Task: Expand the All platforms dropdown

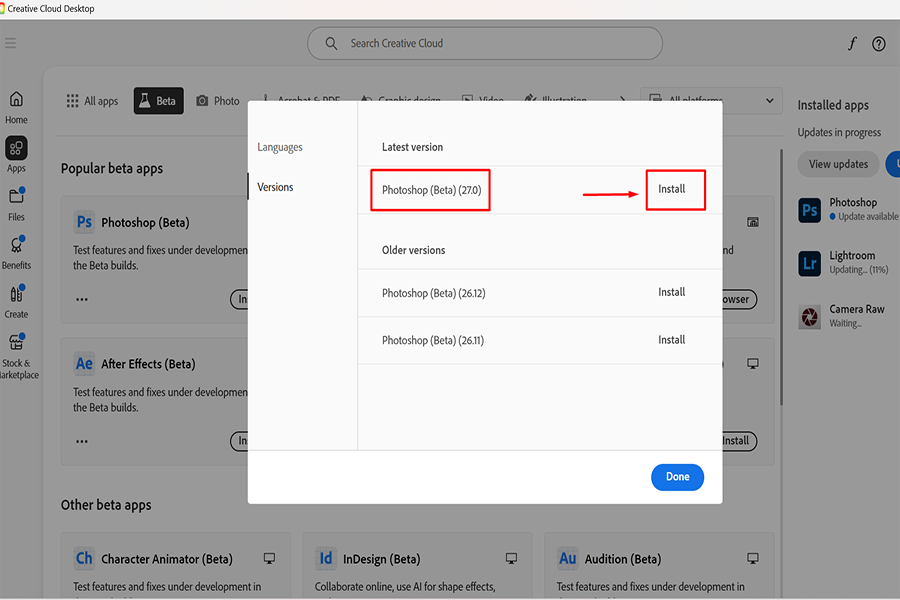Action: tap(711, 101)
